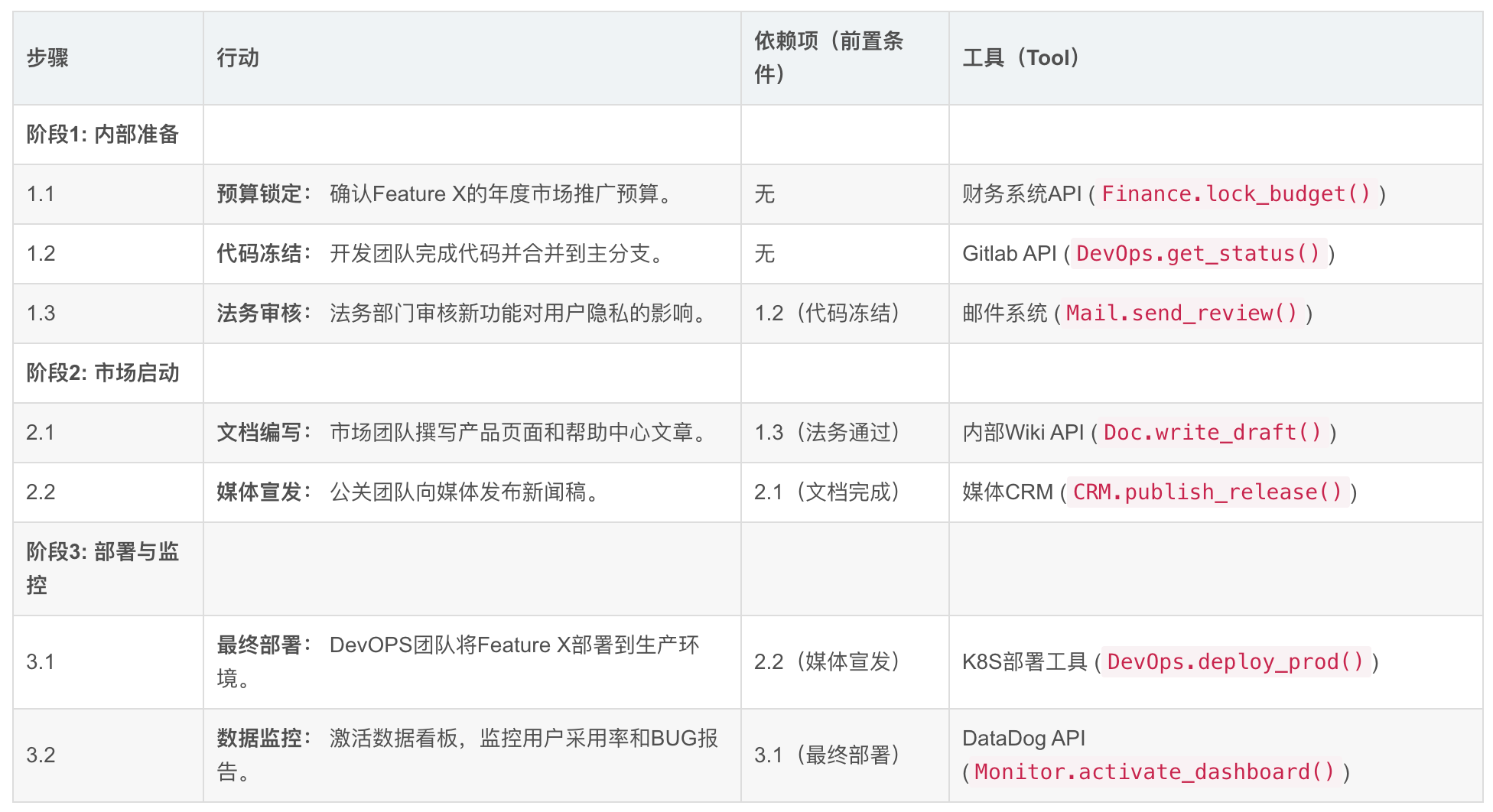Click the 阶段1: 内部准备 section row

point(102,135)
